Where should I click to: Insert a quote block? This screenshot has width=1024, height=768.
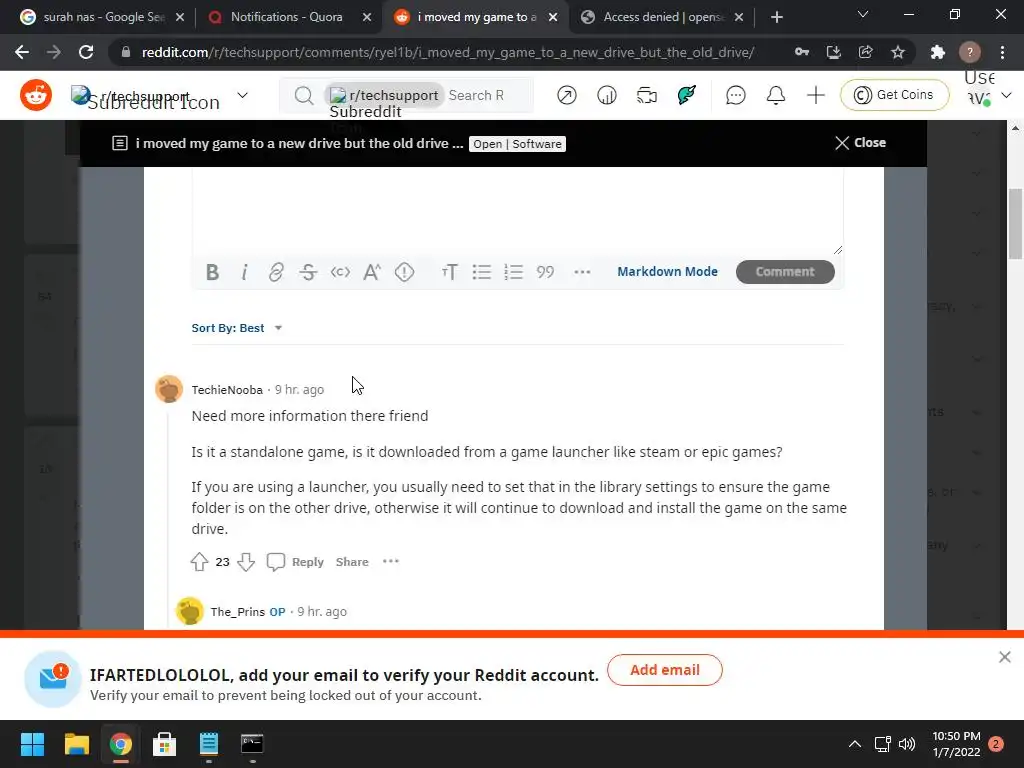coord(545,272)
